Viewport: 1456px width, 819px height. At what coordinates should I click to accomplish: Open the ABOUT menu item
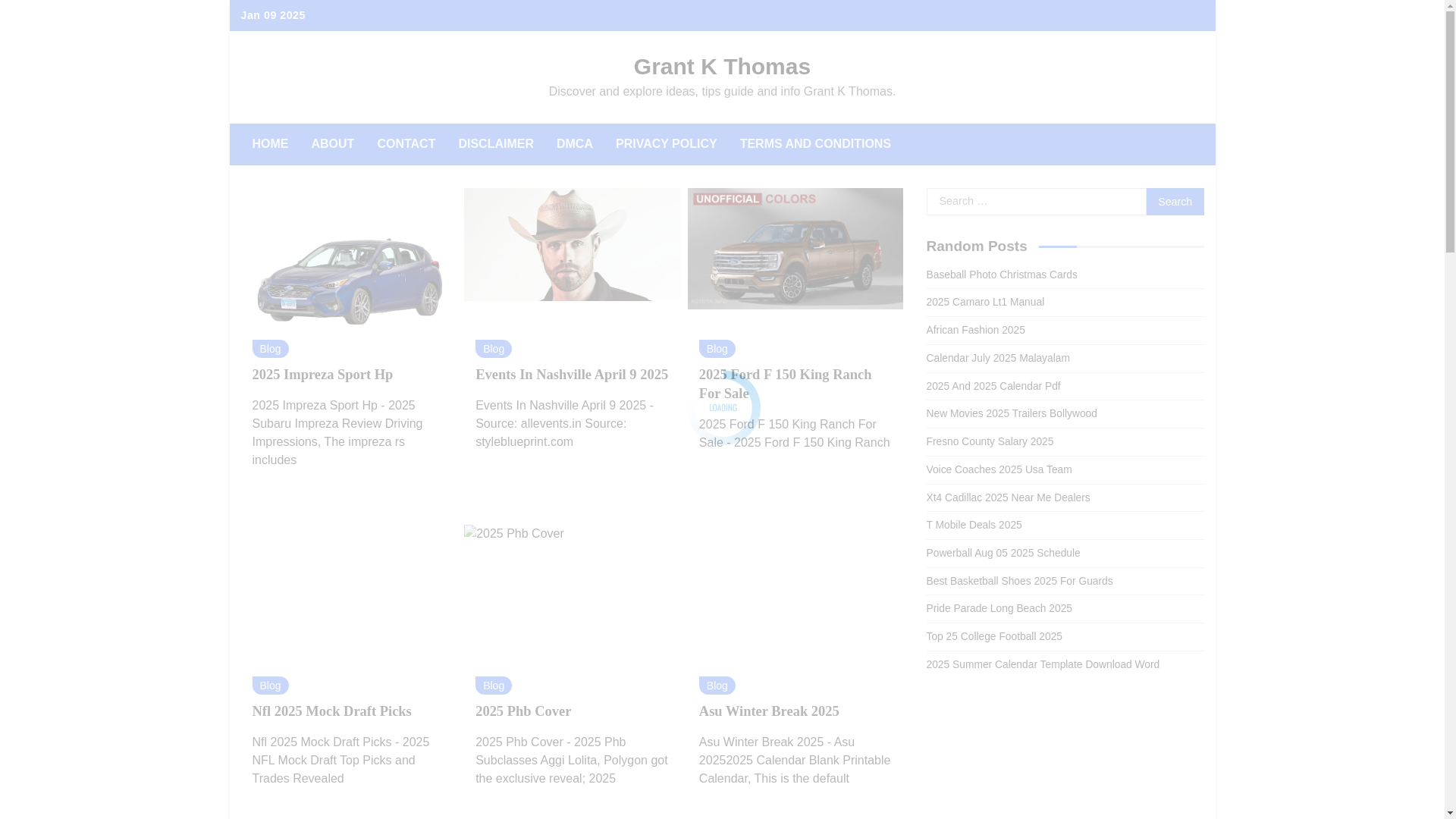[332, 144]
